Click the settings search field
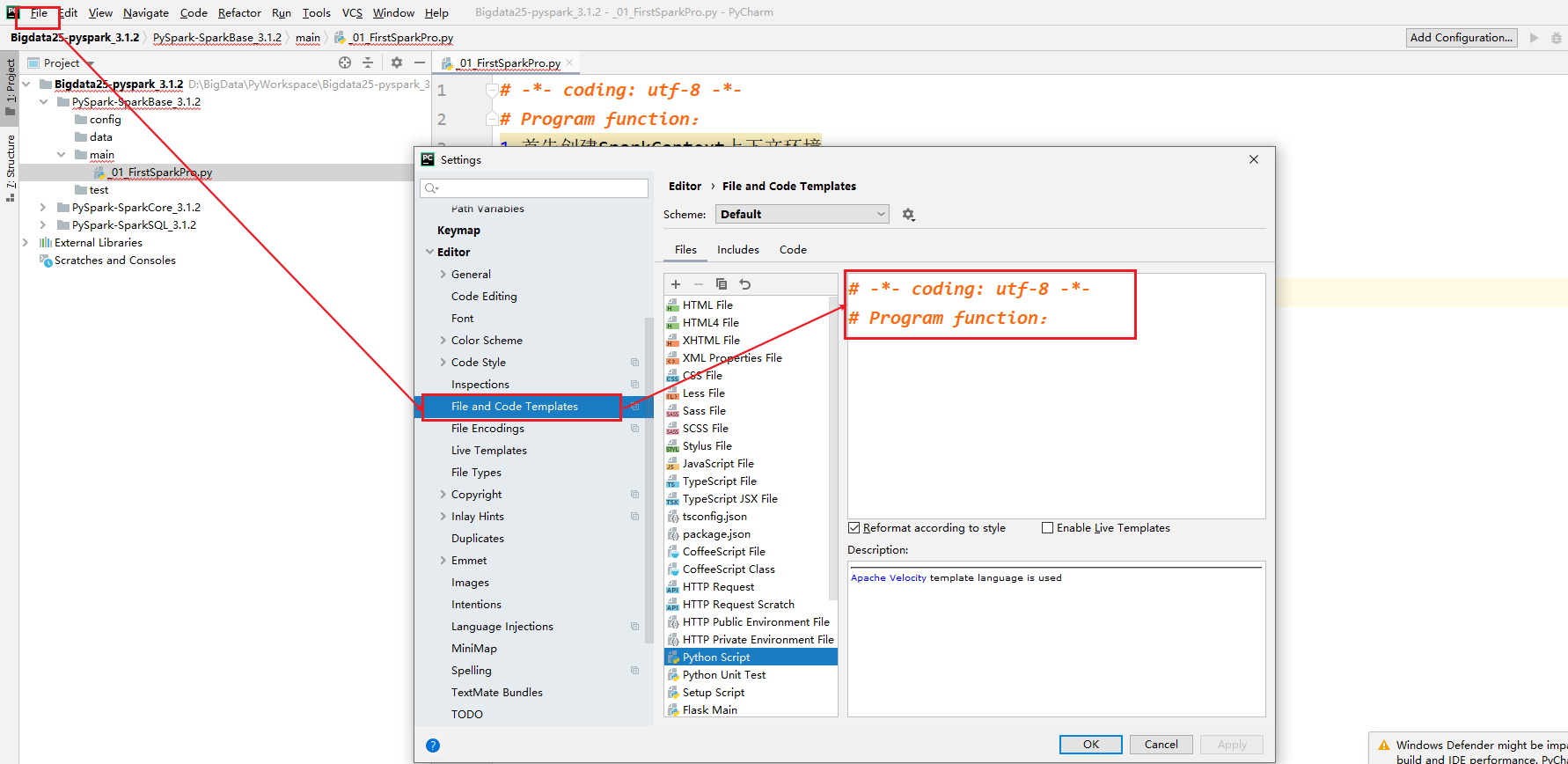1568x764 pixels. tap(535, 188)
